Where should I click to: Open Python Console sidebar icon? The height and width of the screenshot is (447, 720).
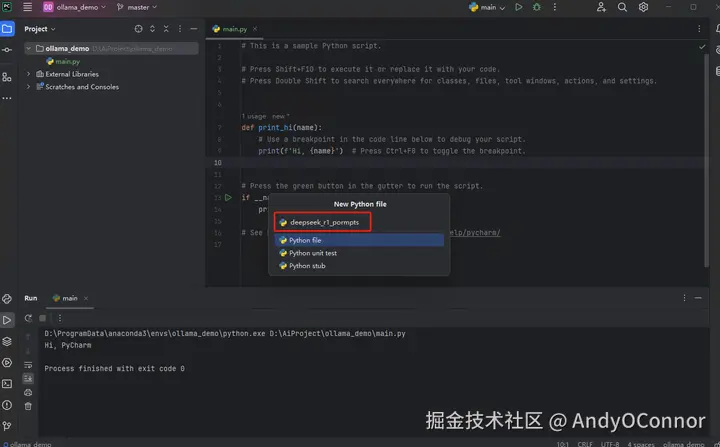[7, 299]
